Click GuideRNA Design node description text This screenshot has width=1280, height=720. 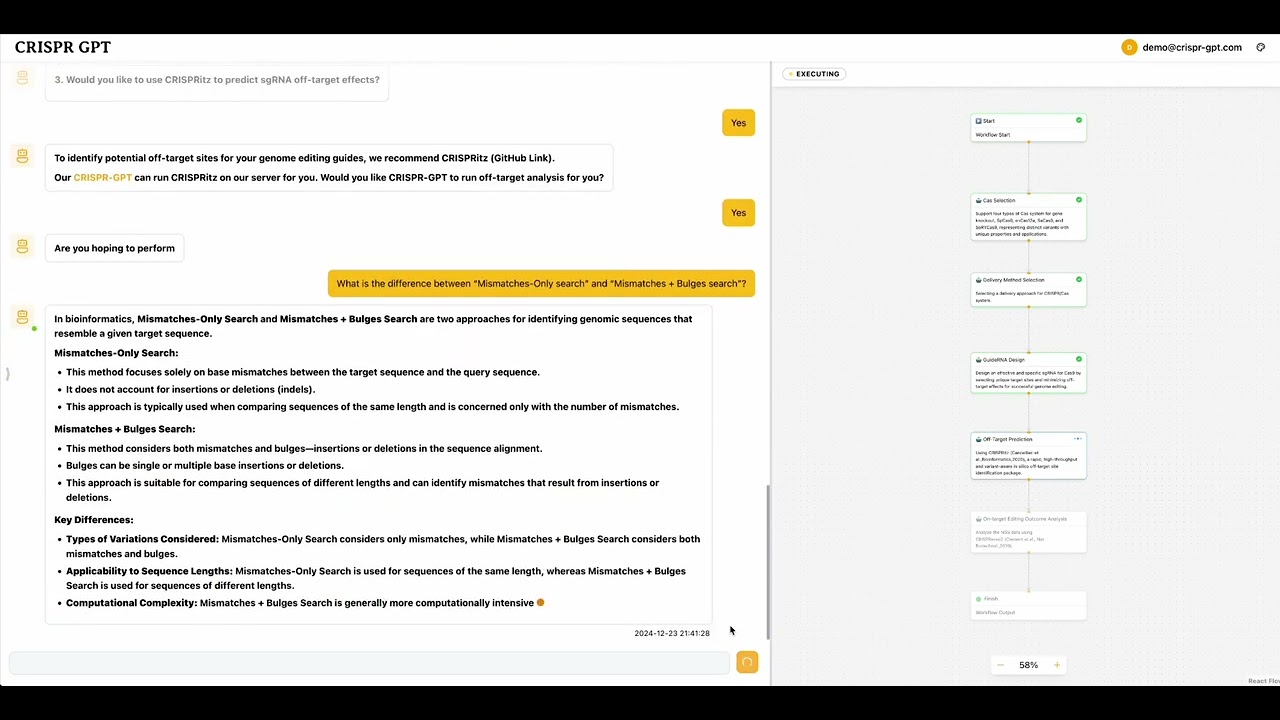[1028, 379]
